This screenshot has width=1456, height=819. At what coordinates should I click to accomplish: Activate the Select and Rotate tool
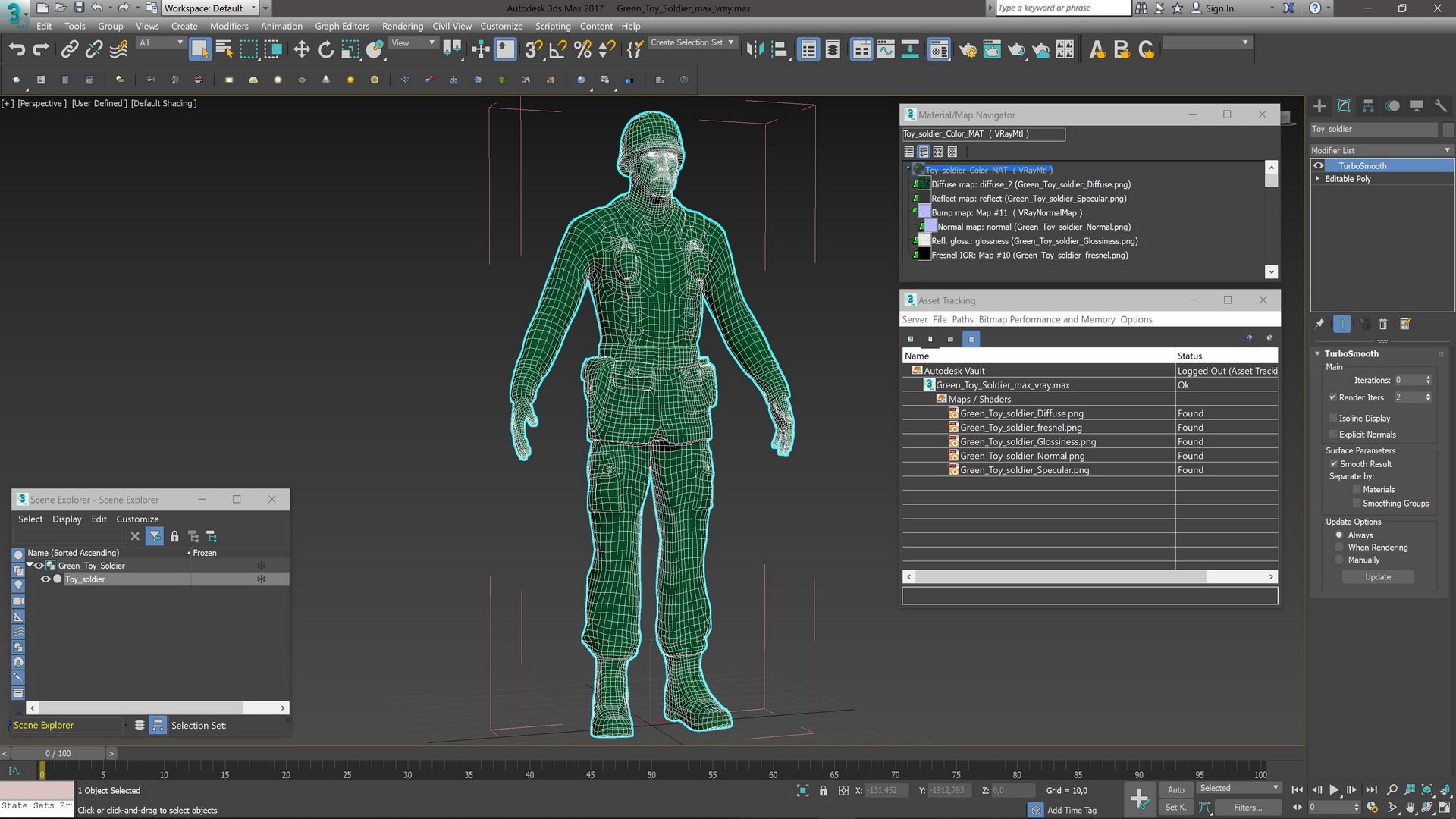326,50
